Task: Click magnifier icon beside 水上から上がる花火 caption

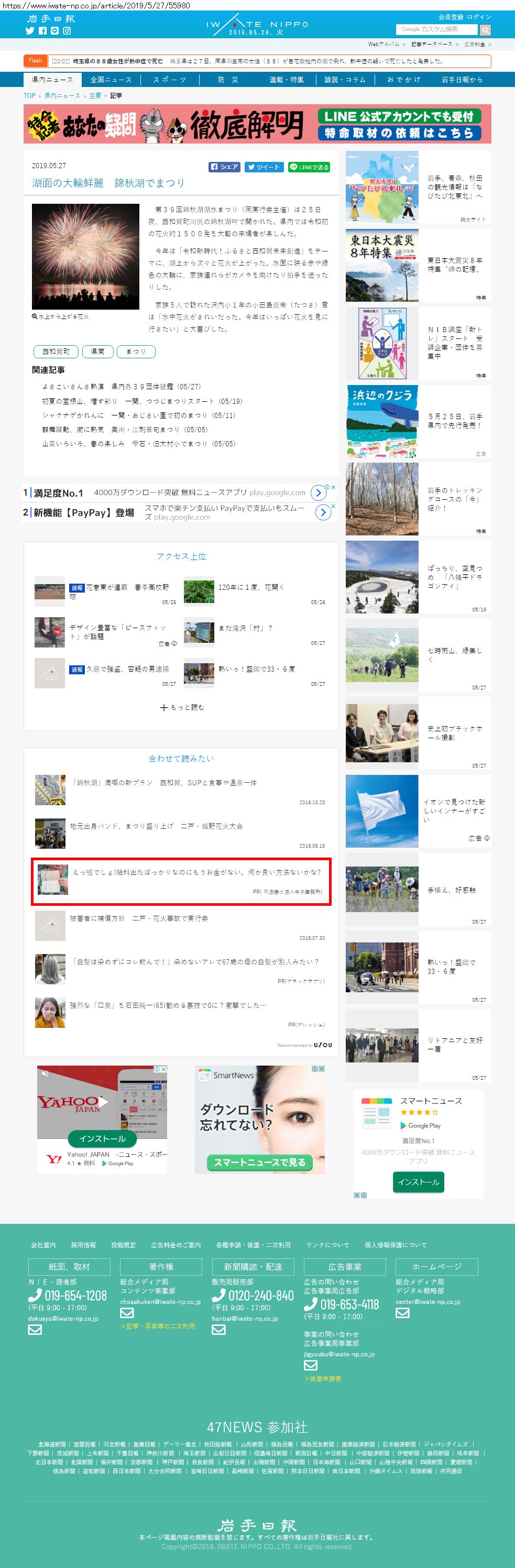Action: tap(35, 316)
